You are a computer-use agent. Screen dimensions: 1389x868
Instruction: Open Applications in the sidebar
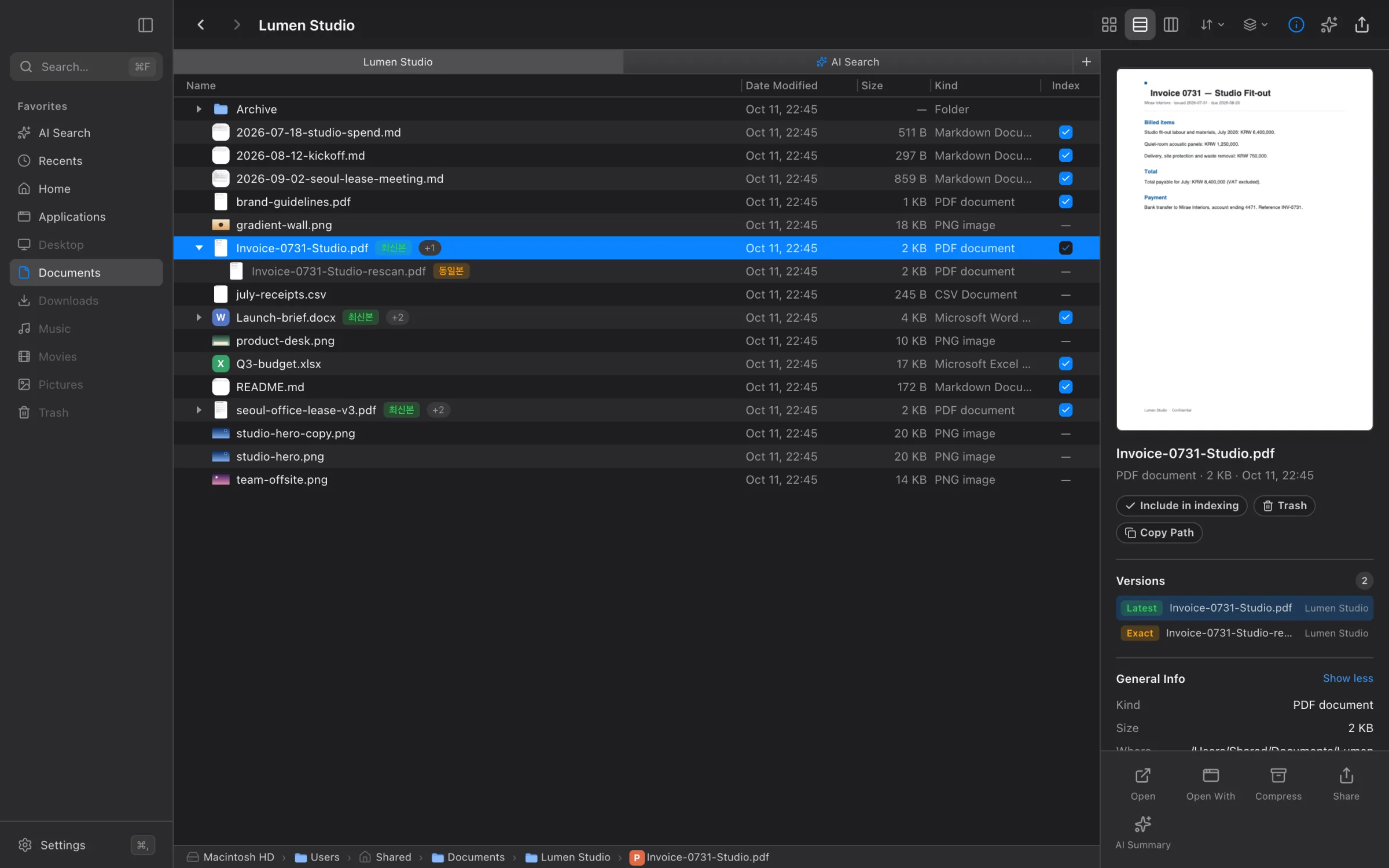(86, 217)
